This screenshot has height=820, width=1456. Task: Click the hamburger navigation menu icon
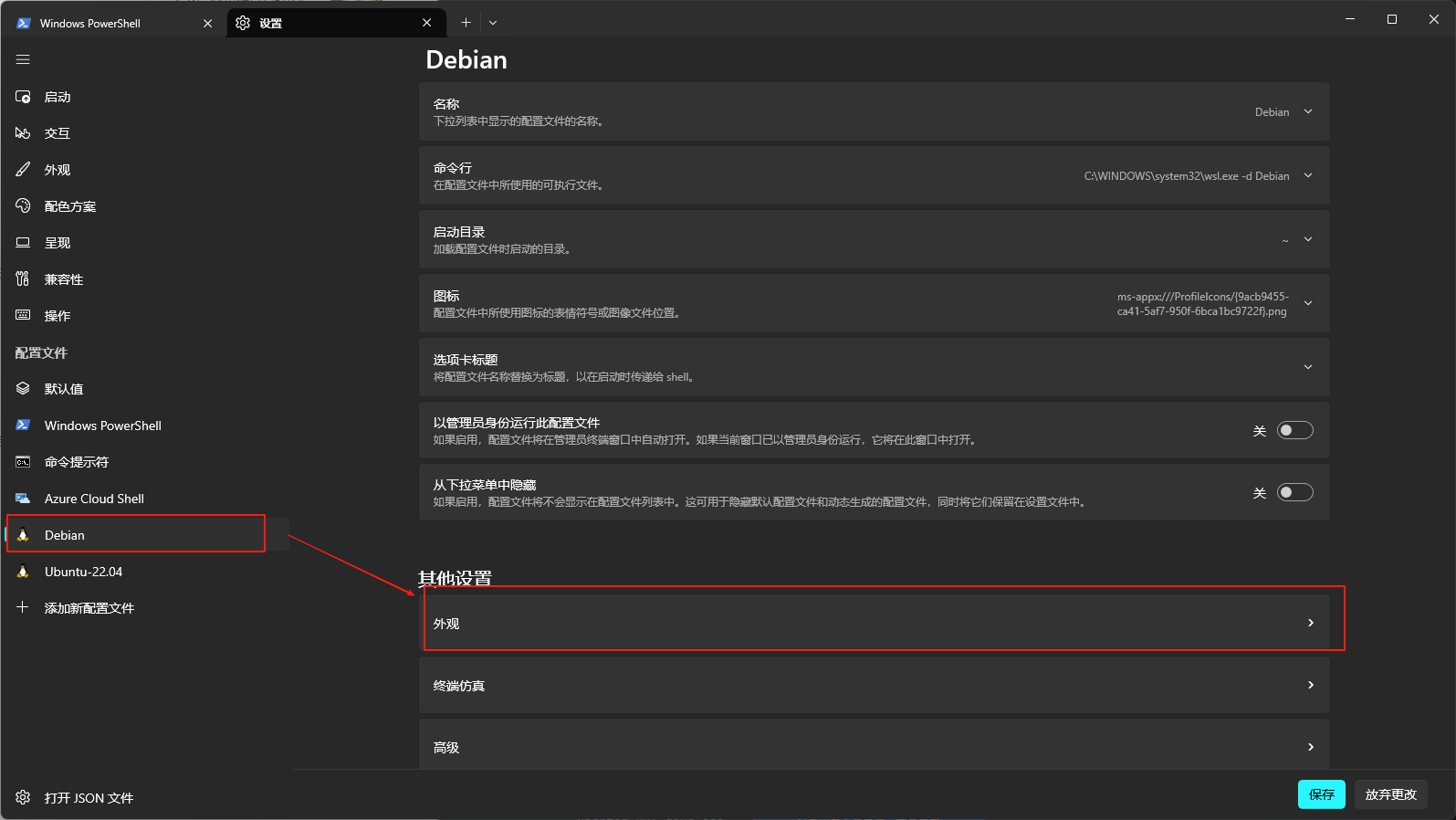coord(23,59)
